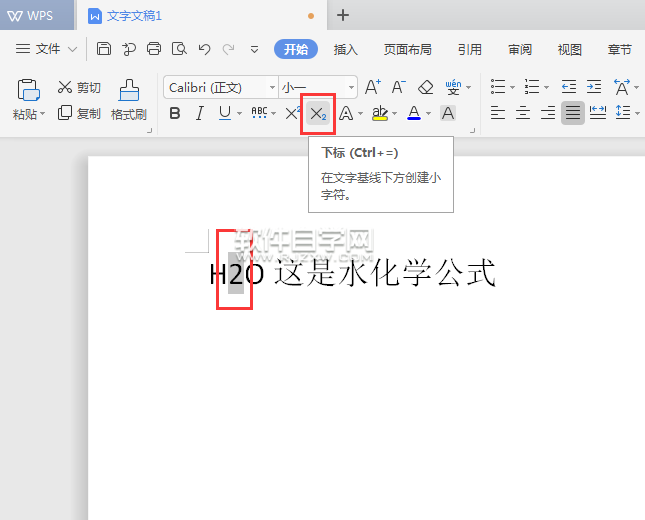The image size is (645, 520).
Task: Toggle Underline formatting
Action: pyautogui.click(x=225, y=113)
